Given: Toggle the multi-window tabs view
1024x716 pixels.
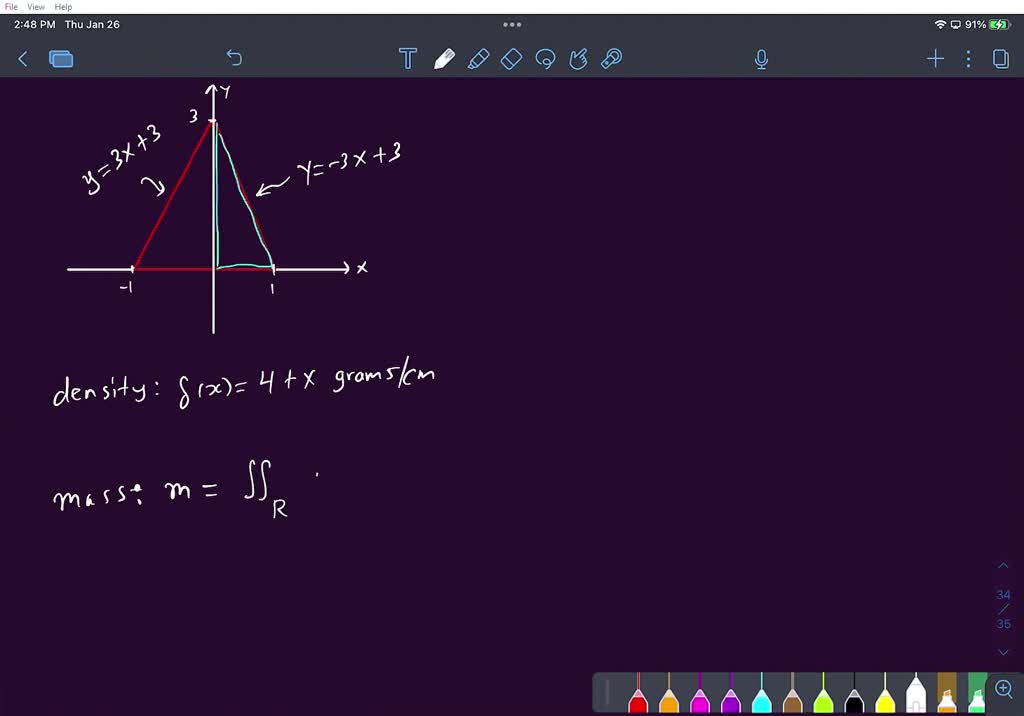Looking at the screenshot, I should pos(61,59).
